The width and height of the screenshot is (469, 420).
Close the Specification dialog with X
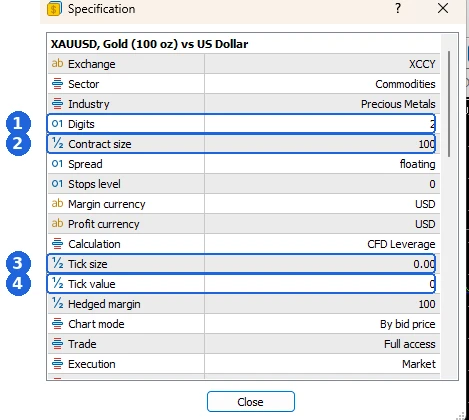coord(443,8)
